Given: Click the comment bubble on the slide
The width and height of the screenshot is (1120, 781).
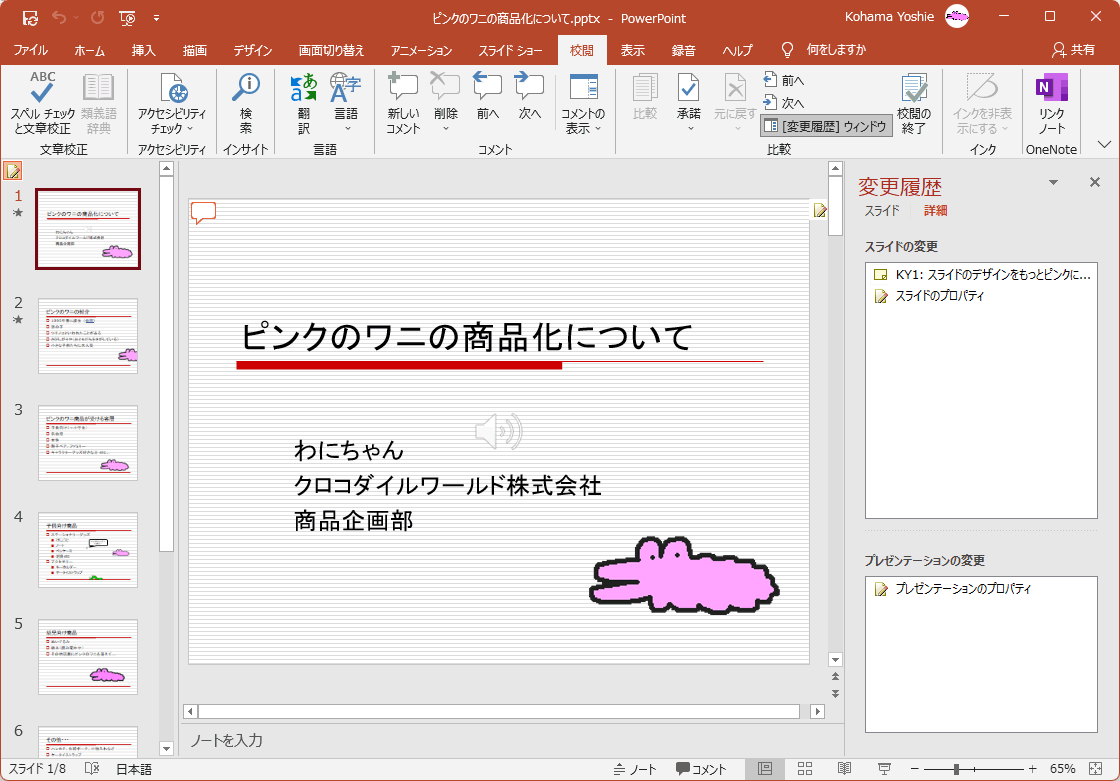Looking at the screenshot, I should [x=203, y=212].
